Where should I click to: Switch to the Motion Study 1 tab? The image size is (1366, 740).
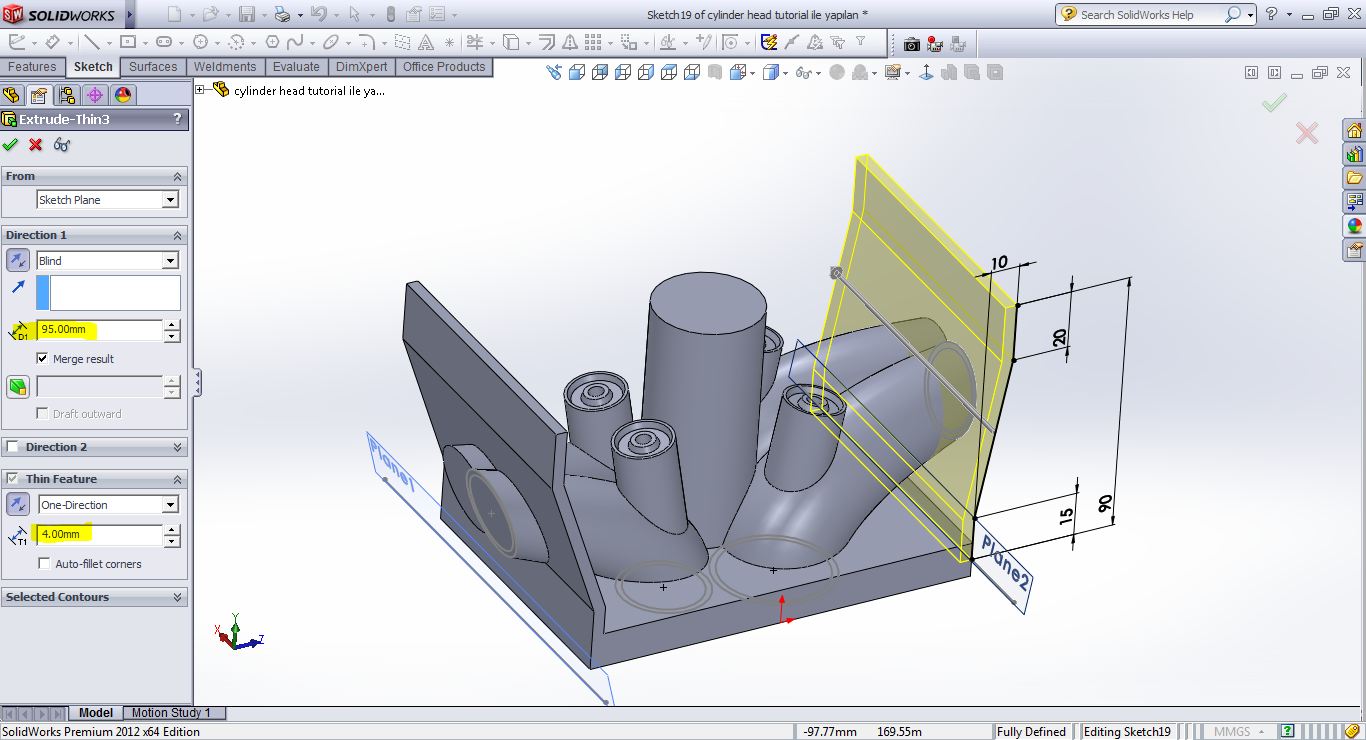[x=171, y=713]
